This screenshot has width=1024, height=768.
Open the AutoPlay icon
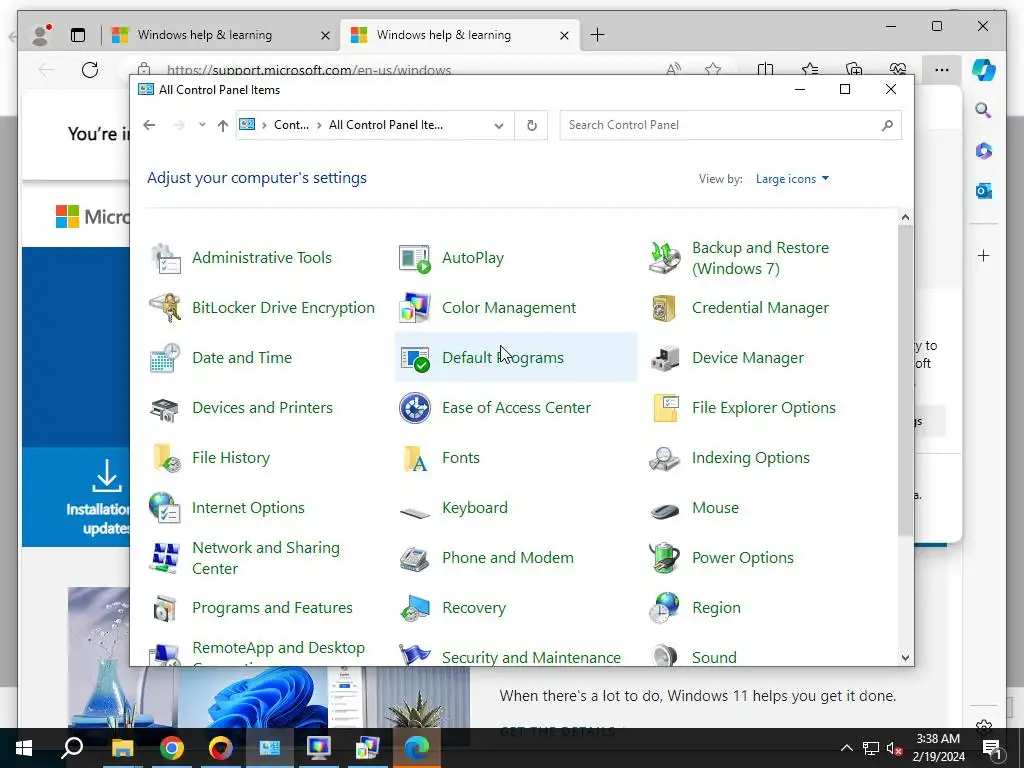(415, 258)
